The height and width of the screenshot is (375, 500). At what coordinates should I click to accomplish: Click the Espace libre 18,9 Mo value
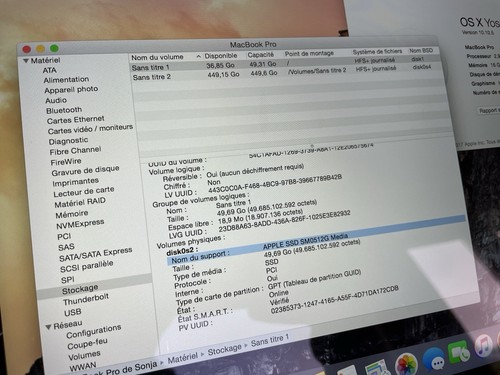pos(260,217)
